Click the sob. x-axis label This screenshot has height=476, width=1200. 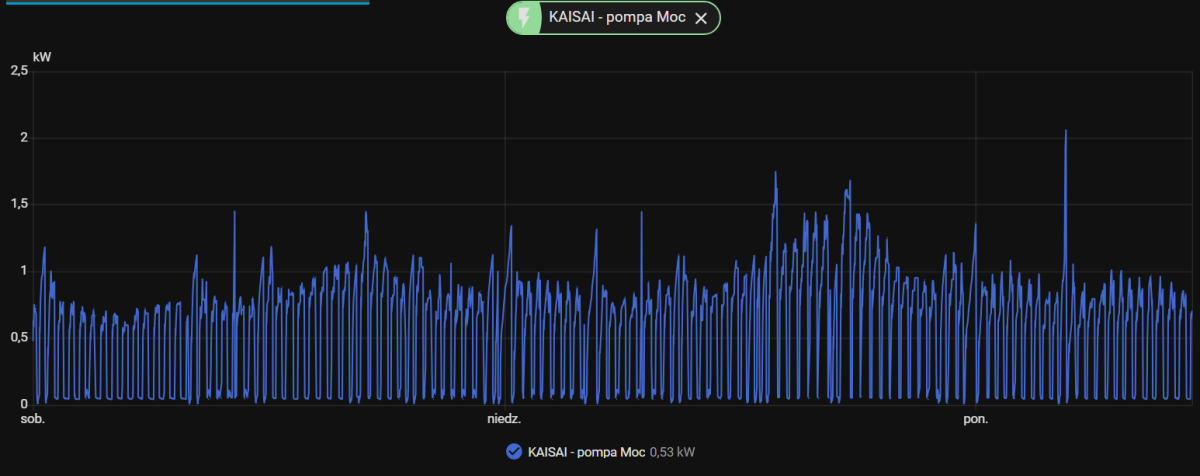tap(33, 419)
